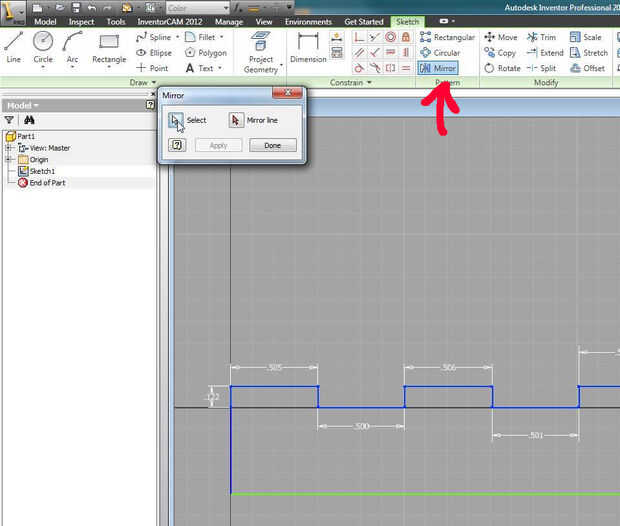Click Undo in quick access toolbar
The height and width of the screenshot is (526, 620).
92,8
